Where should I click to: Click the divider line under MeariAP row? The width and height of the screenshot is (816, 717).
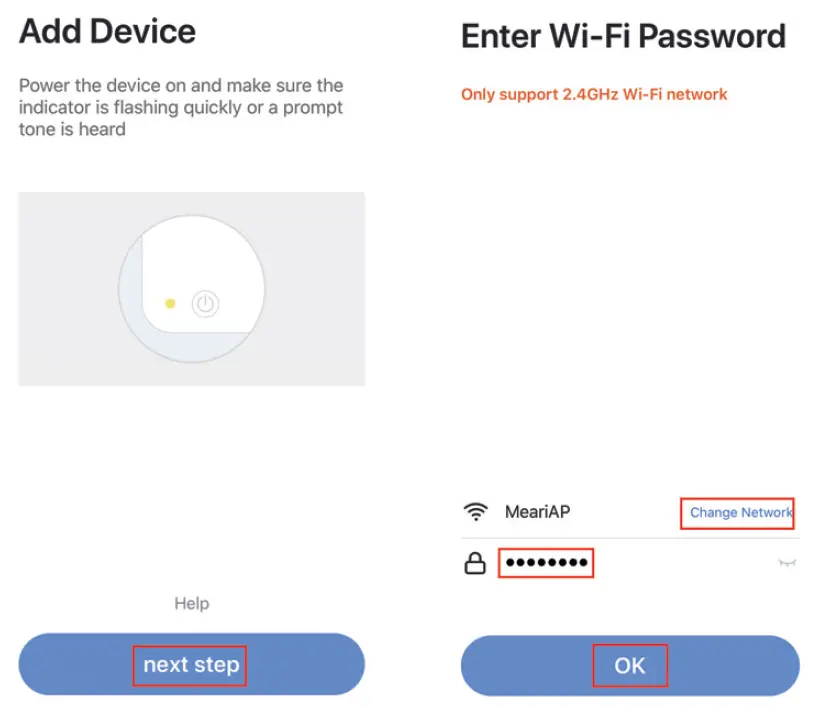coord(630,538)
